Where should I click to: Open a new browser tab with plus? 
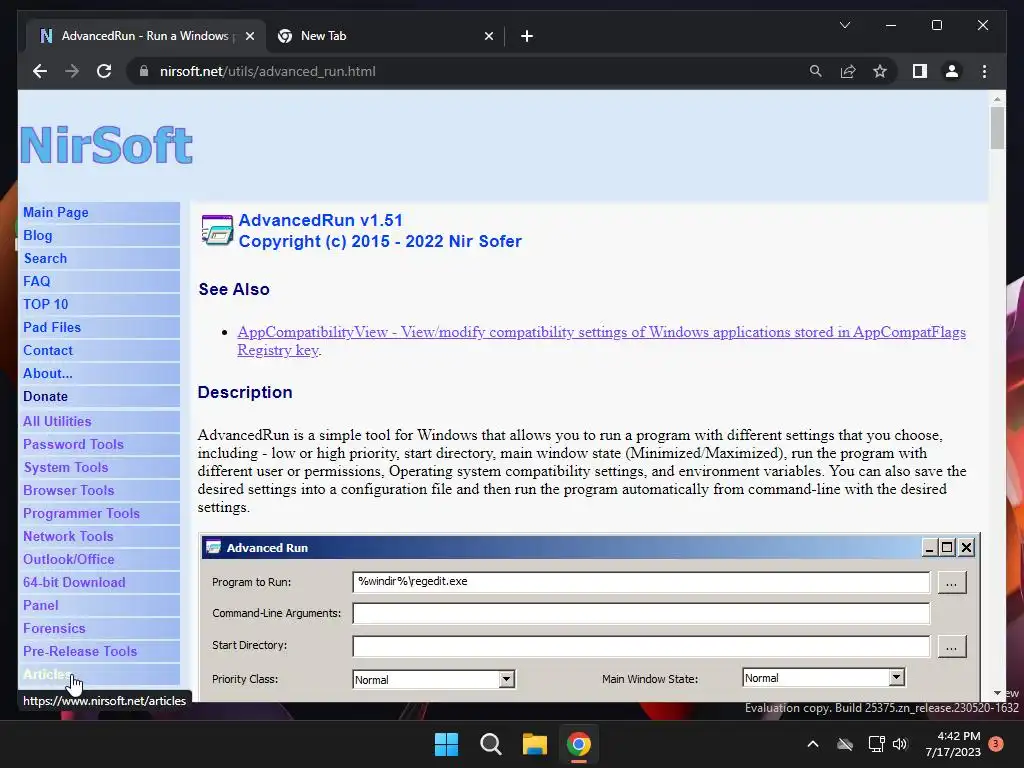click(x=527, y=36)
